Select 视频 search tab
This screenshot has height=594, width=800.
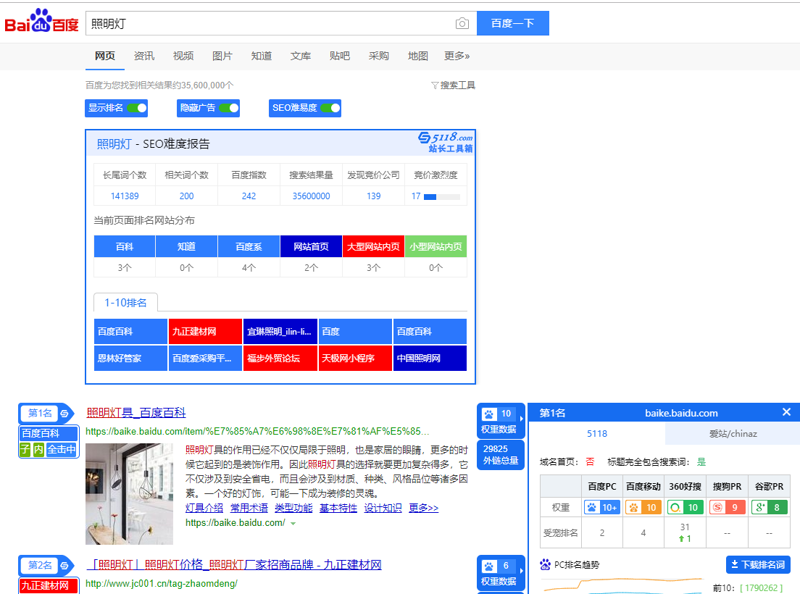coord(183,56)
